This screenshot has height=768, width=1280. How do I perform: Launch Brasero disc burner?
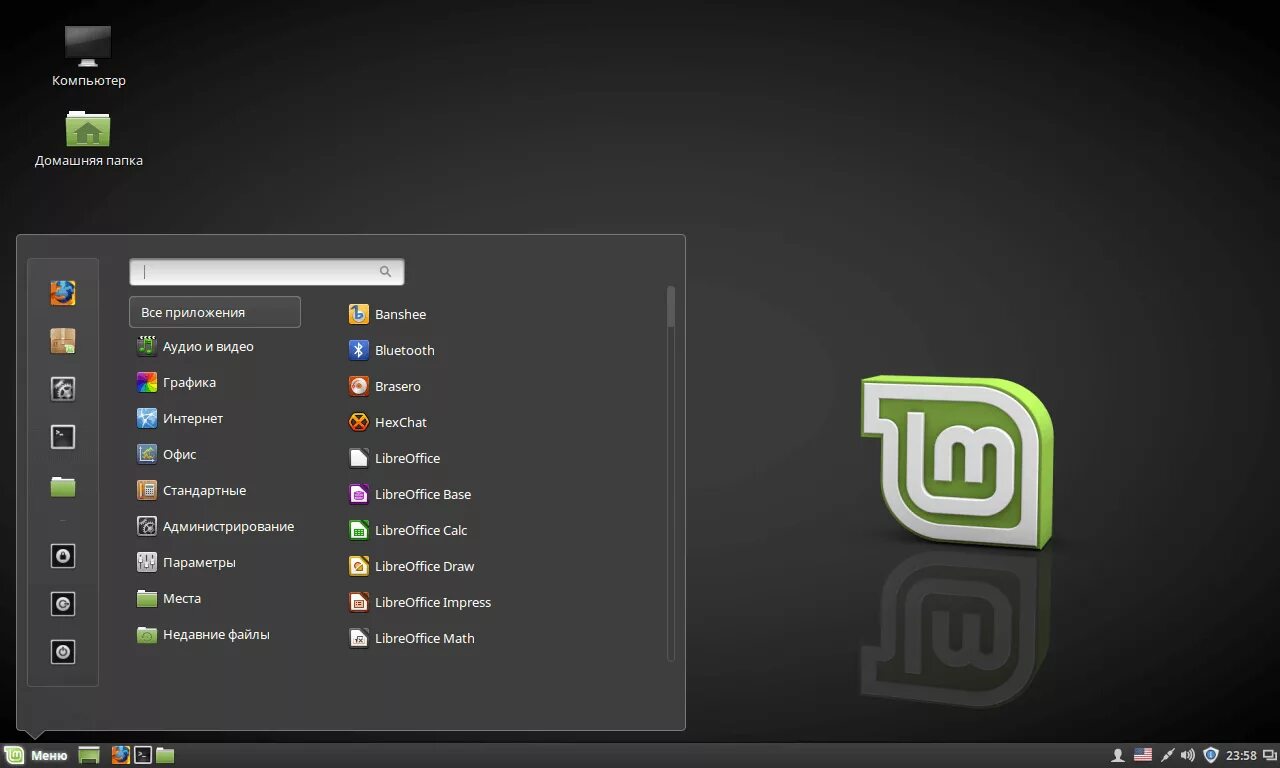tap(384, 386)
